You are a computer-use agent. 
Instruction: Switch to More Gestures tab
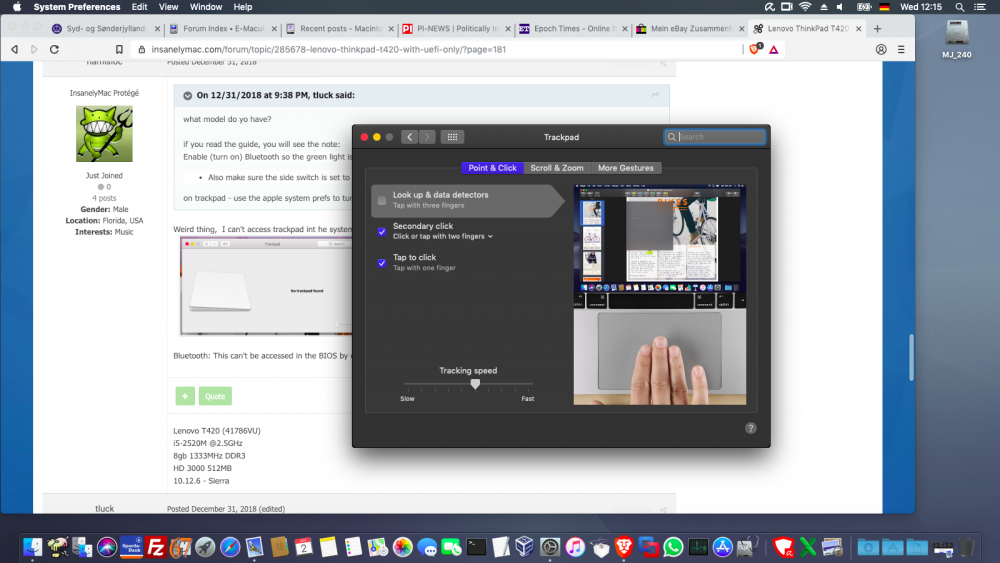(626, 168)
